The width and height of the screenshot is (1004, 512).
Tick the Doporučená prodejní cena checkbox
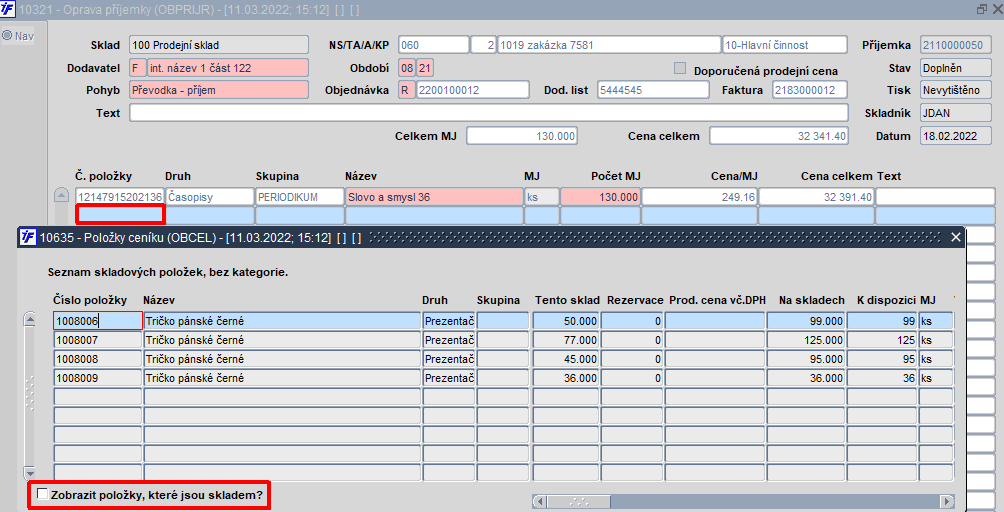[680, 68]
